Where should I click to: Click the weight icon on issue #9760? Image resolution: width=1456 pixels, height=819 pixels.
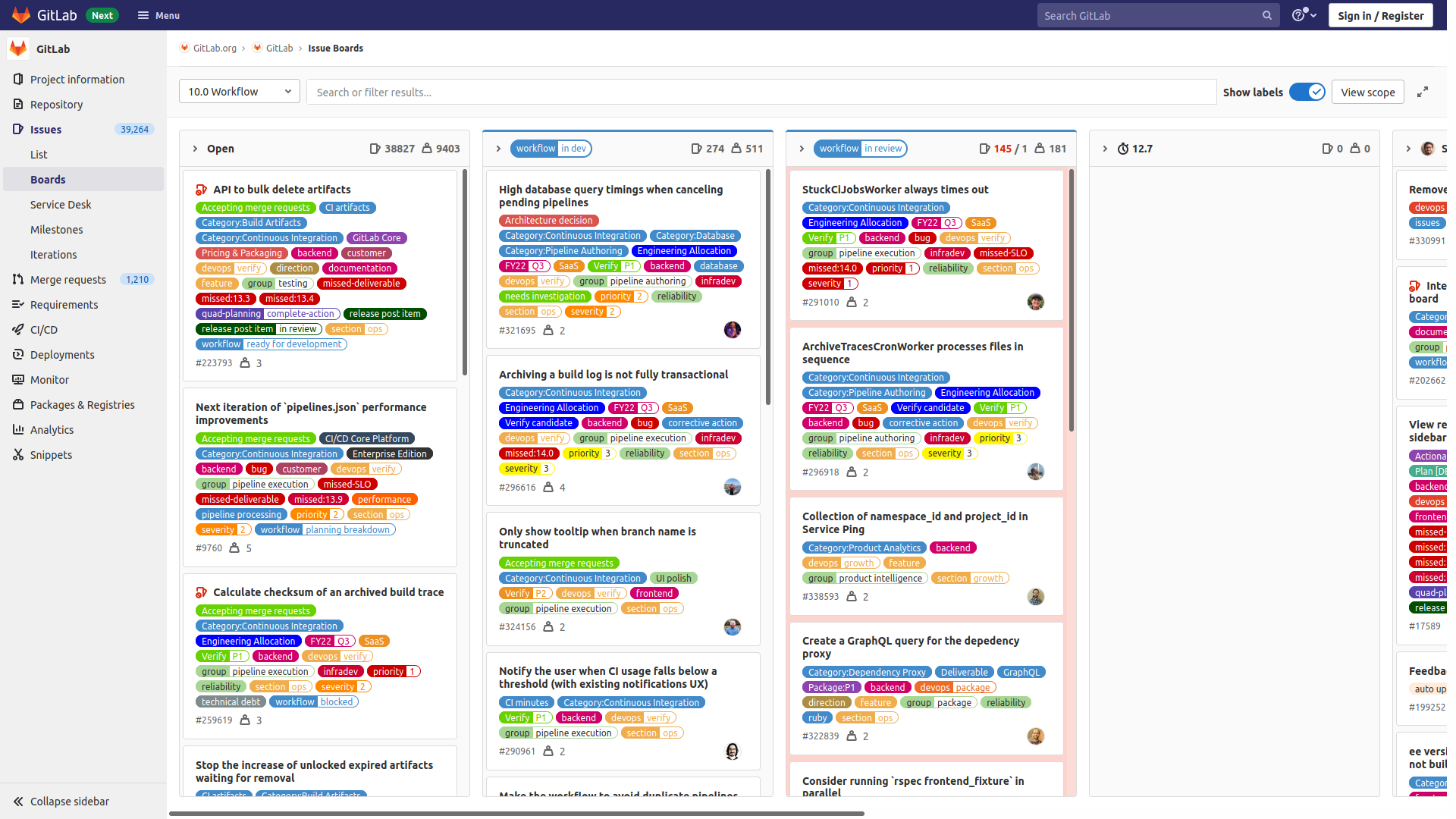pyautogui.click(x=234, y=548)
